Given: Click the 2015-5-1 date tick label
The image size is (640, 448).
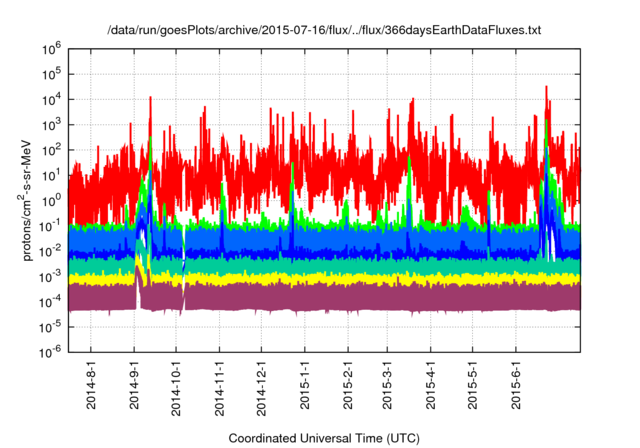Looking at the screenshot, I should (473, 385).
